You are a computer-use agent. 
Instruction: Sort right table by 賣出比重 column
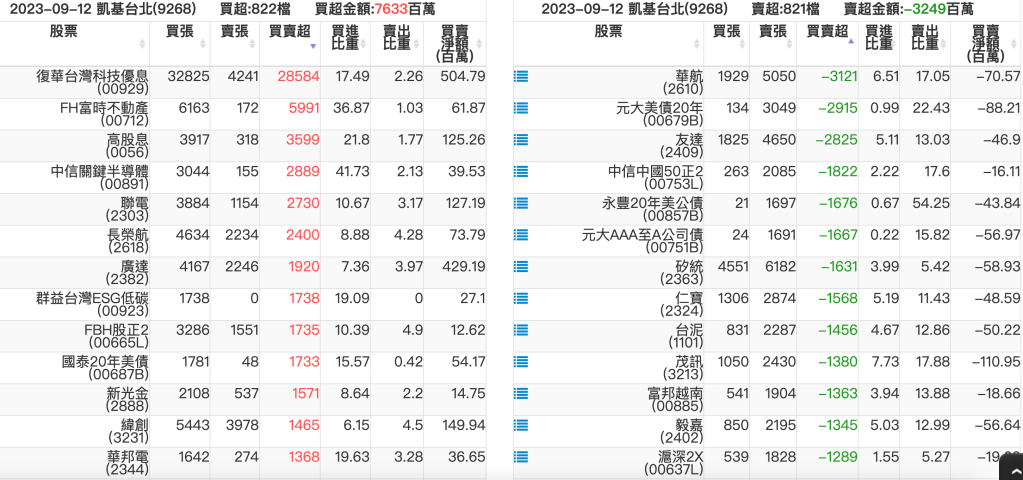pyautogui.click(x=924, y=38)
